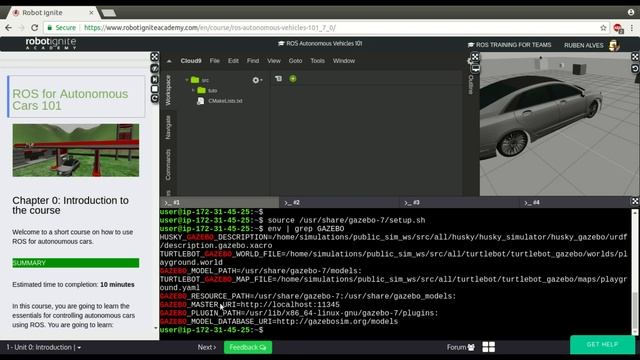
Task: Open the File menu
Action: click(215, 61)
